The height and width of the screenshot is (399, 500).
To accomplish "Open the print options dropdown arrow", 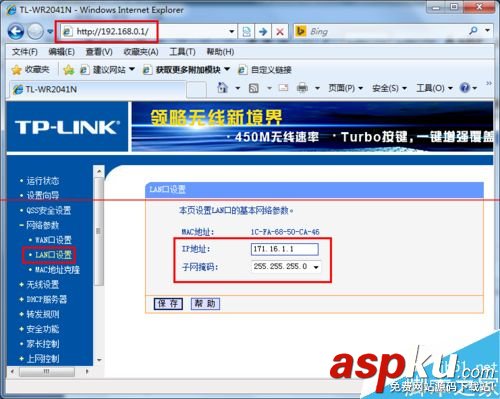I will [317, 88].
